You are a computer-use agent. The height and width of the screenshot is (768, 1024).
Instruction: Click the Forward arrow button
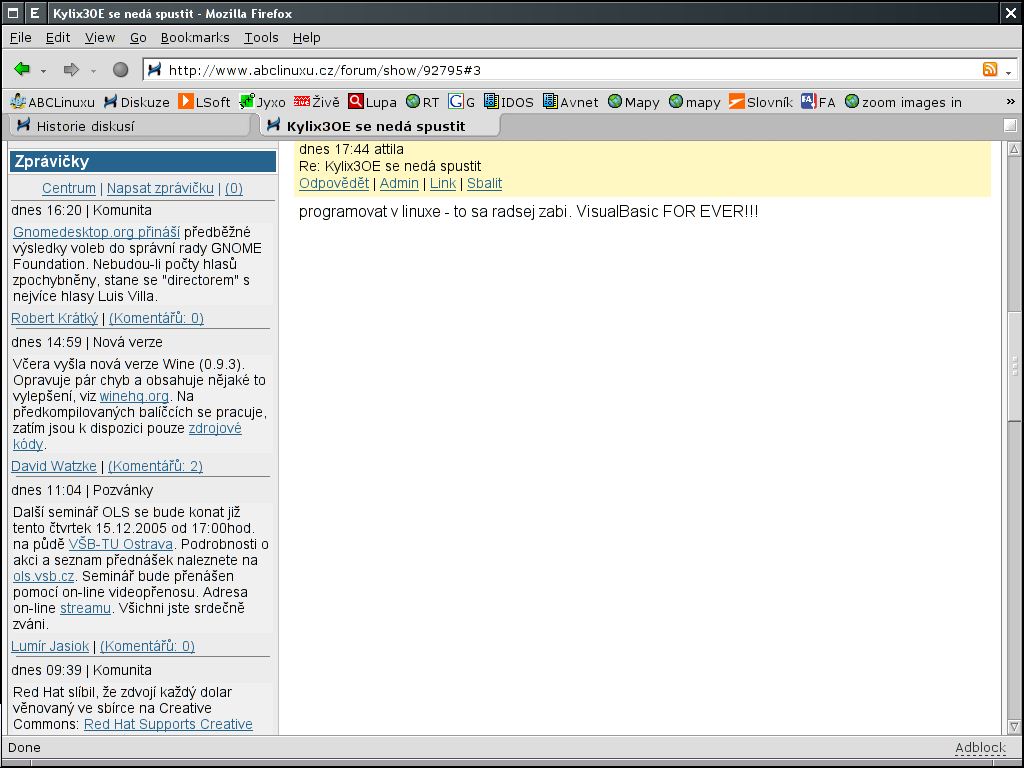71,69
